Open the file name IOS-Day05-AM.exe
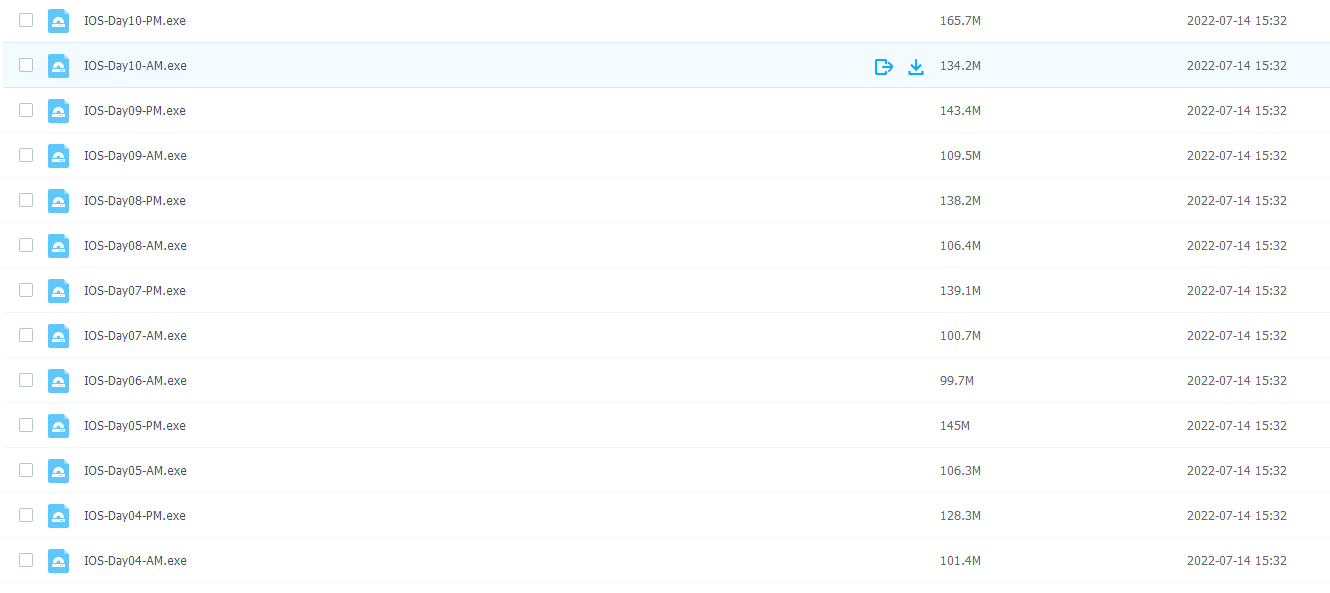 click(x=135, y=470)
